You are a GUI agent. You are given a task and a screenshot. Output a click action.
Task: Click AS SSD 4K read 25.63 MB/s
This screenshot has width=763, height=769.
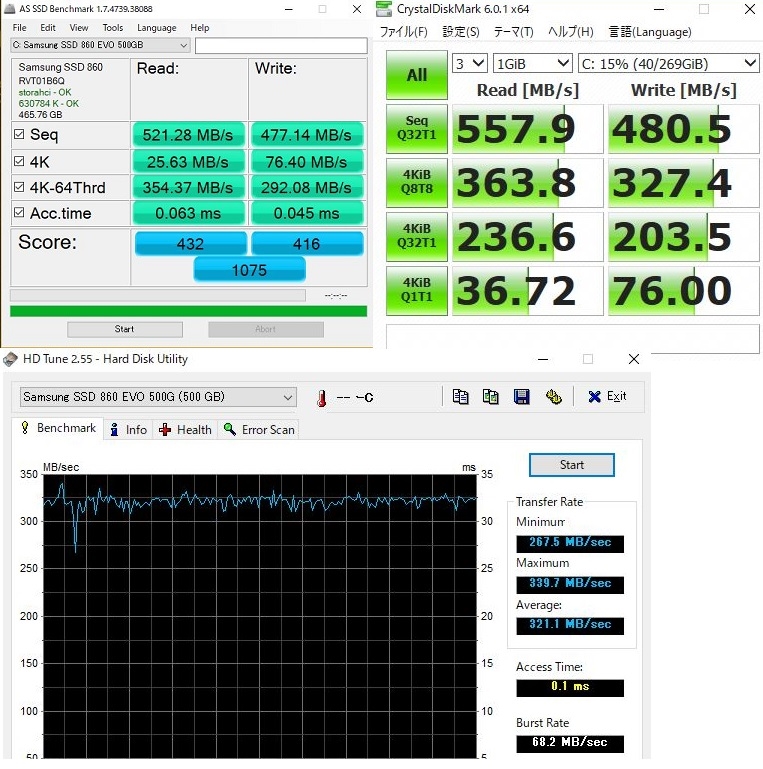(x=188, y=162)
